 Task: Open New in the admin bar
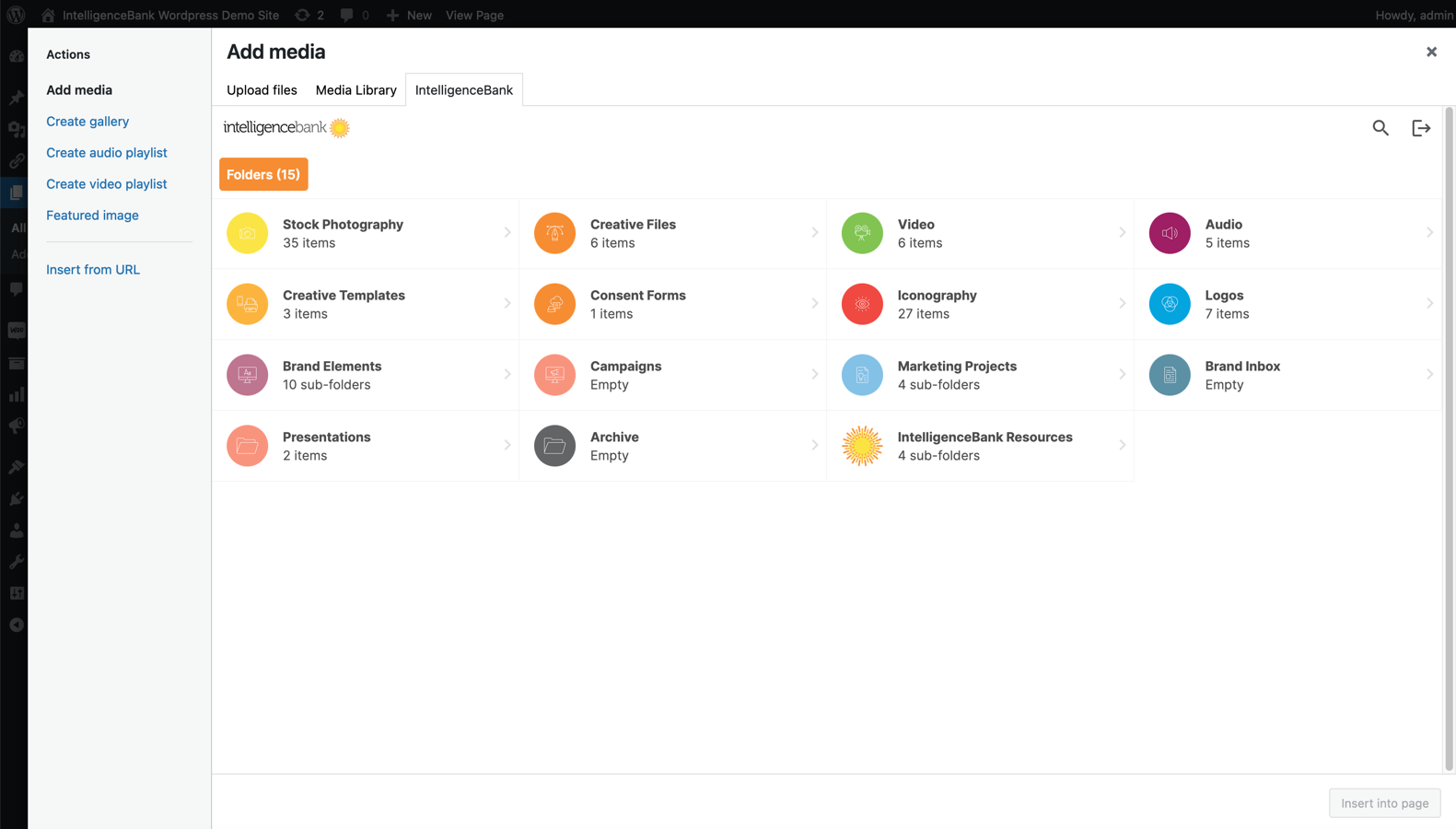[x=409, y=15]
